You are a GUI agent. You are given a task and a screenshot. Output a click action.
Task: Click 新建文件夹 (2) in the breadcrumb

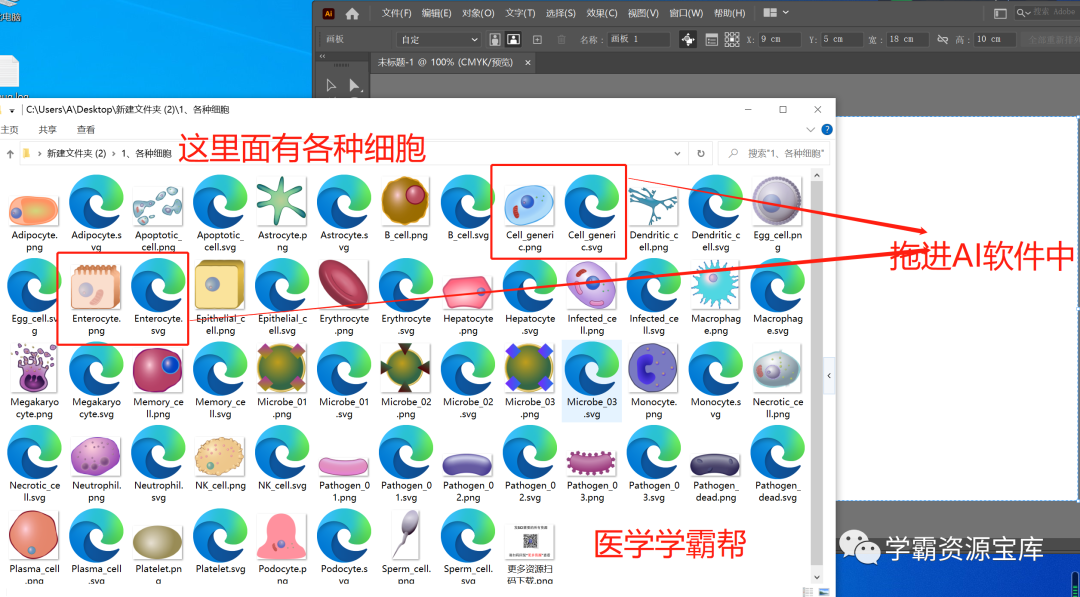coord(76,154)
